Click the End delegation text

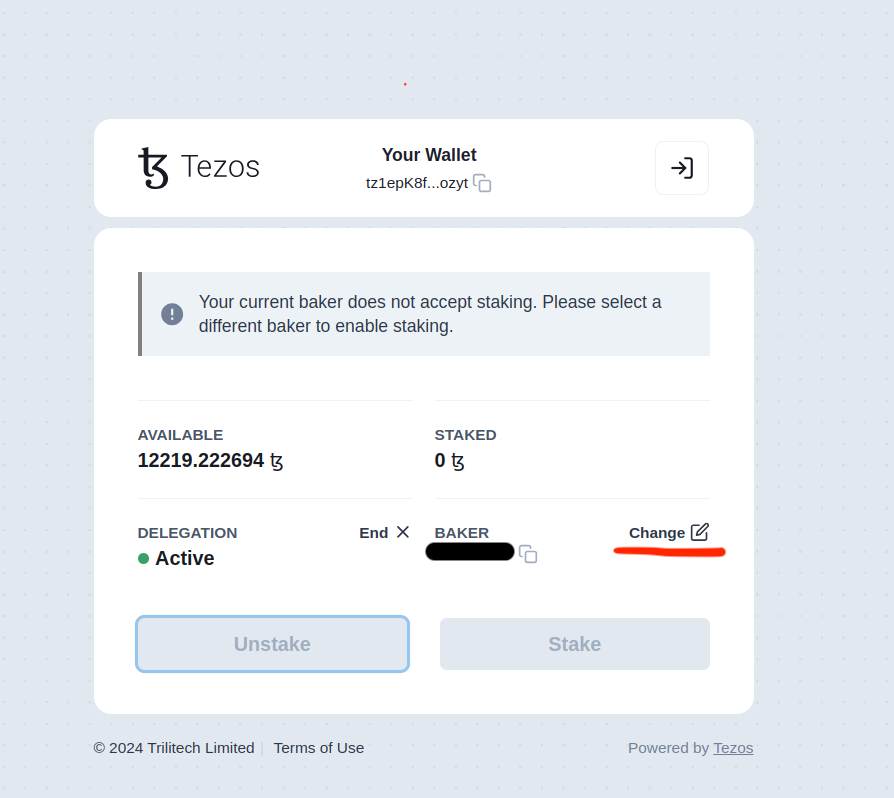(373, 533)
